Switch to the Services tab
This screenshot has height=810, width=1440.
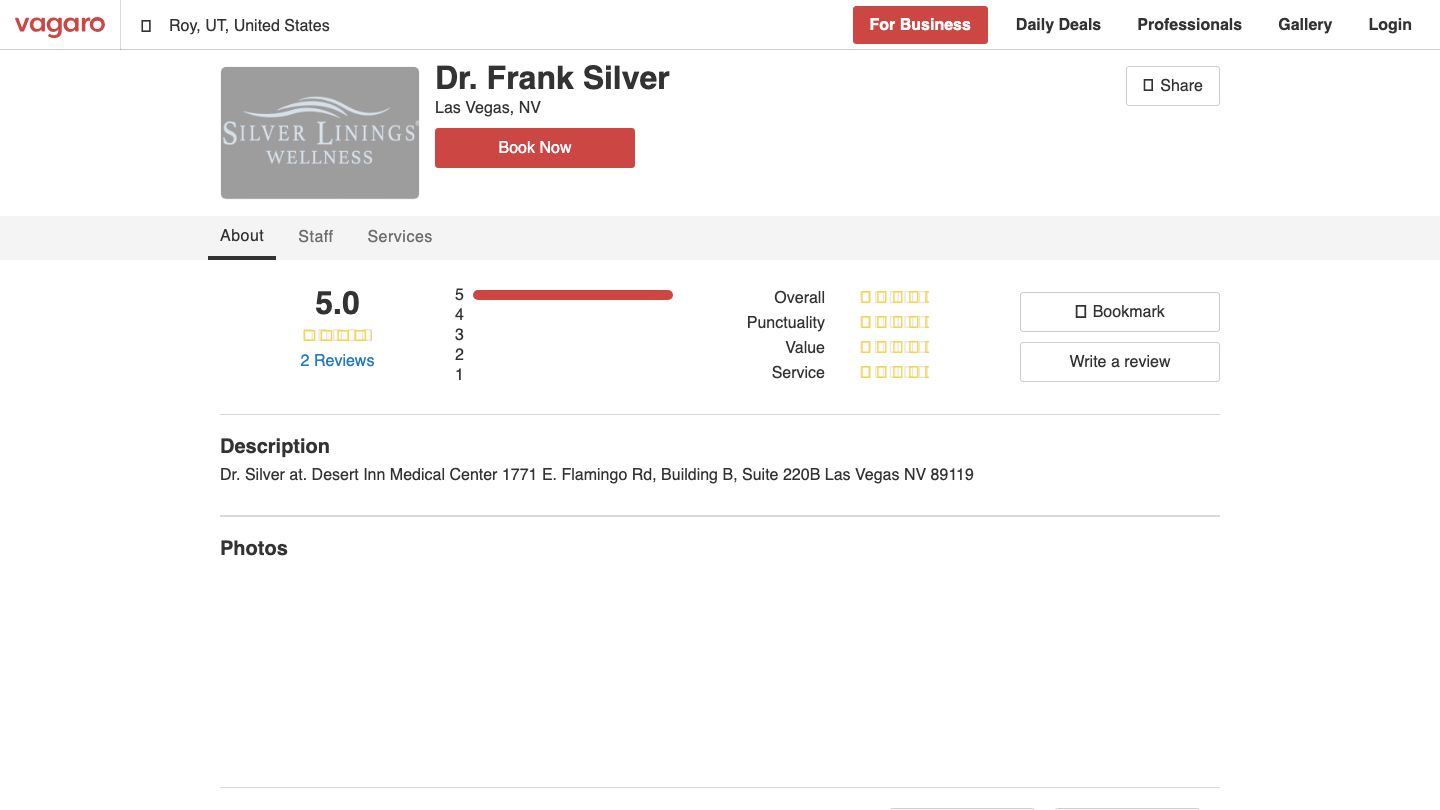pos(399,237)
